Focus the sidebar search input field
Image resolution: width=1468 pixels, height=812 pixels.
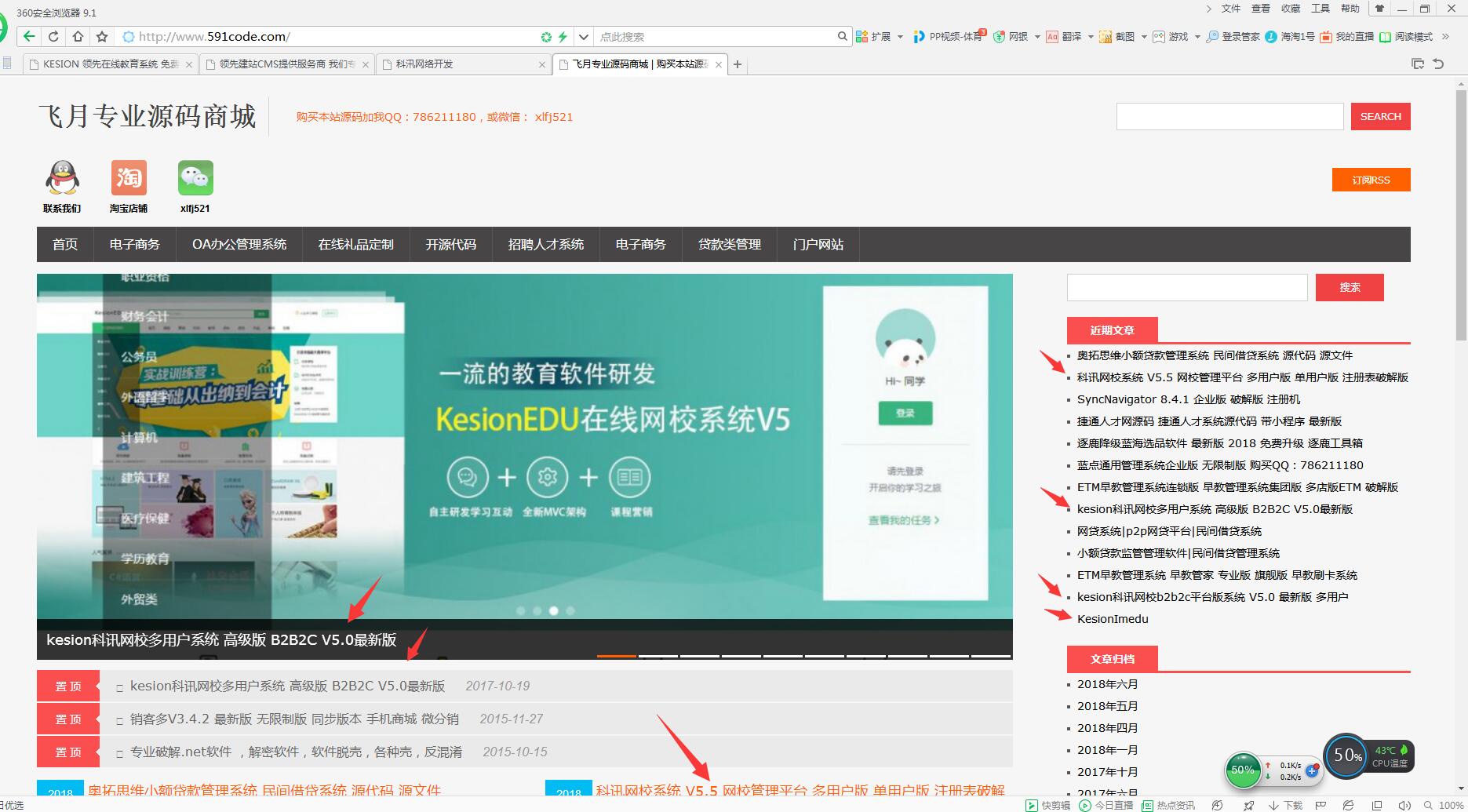pyautogui.click(x=1186, y=288)
